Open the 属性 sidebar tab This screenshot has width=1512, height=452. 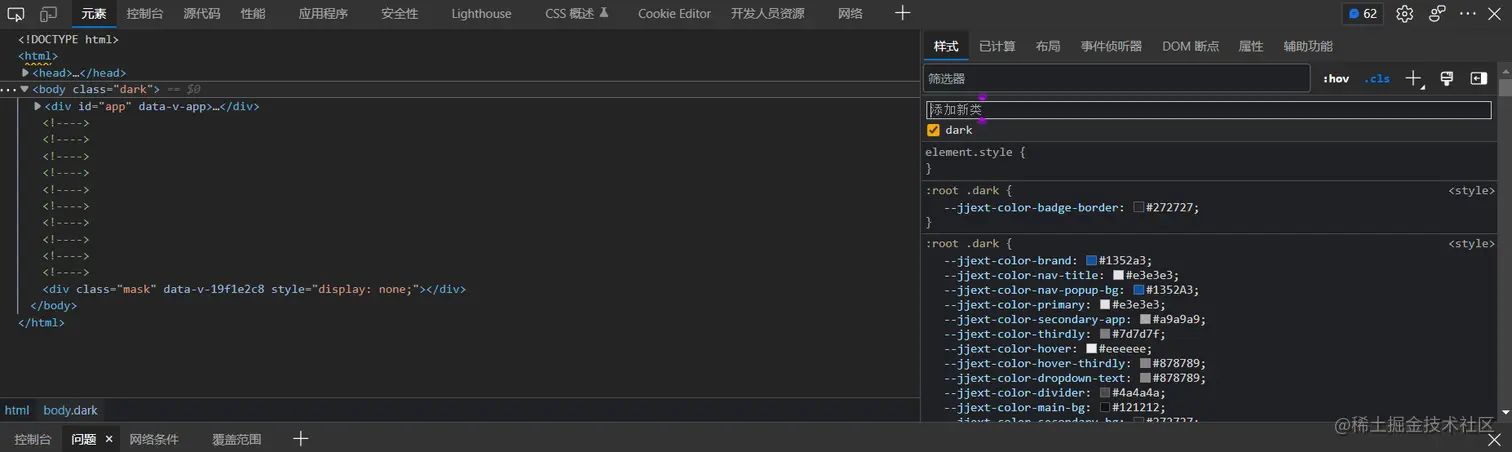click(x=1251, y=46)
